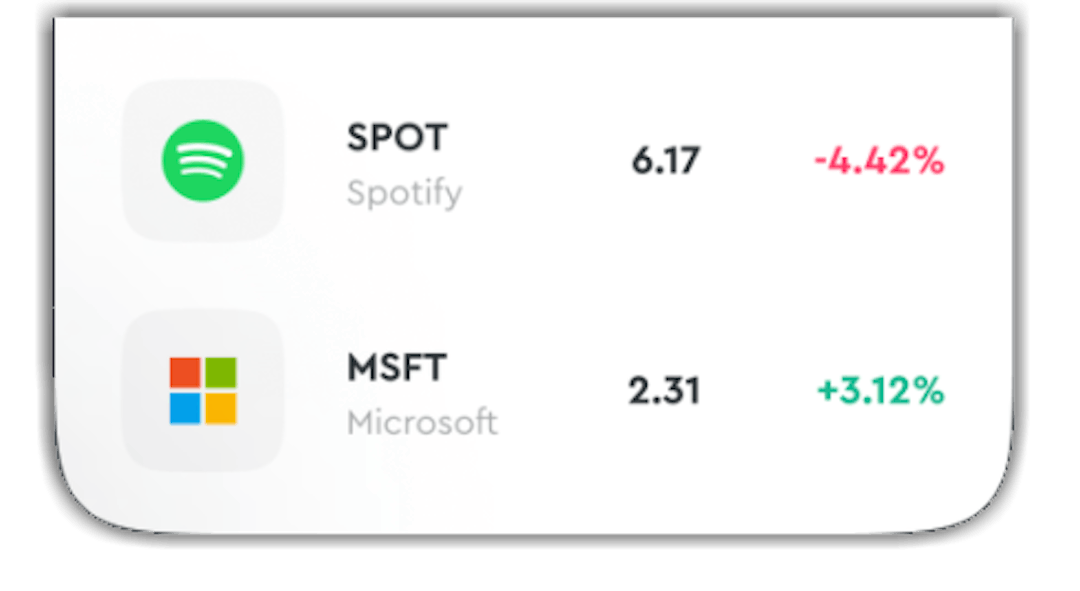The width and height of the screenshot is (1080, 591).
Task: Select the 6.17 price value
Action: pyautogui.click(x=665, y=160)
